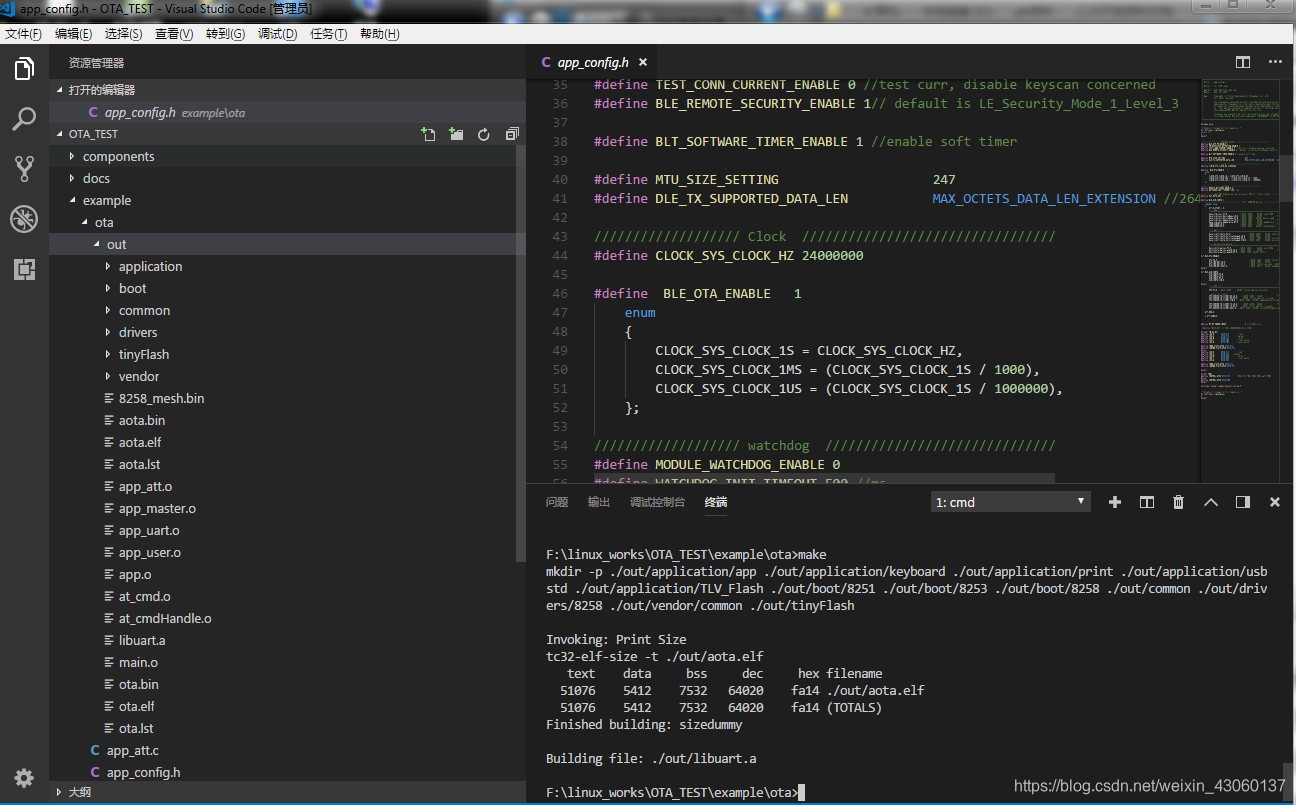The width and height of the screenshot is (1296, 805).
Task: Maximize the panel with up chevron
Action: [1211, 502]
